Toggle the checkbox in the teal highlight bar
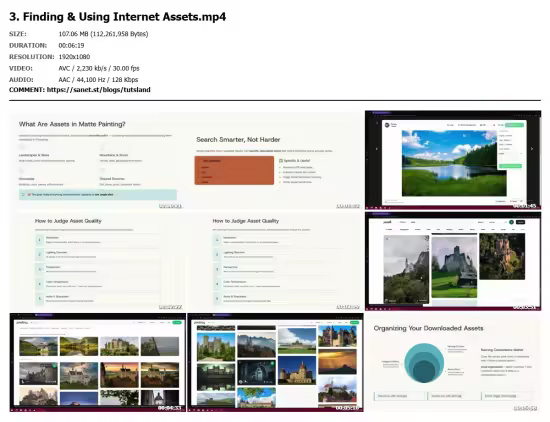 pos(24,194)
